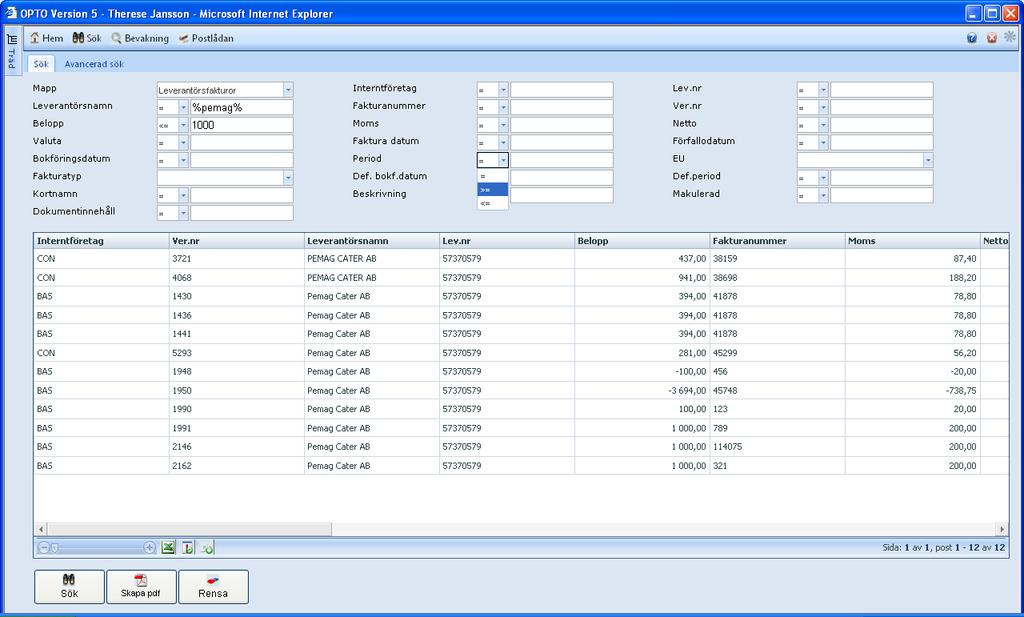Screen dimensions: 1024x617
Task: Open the Fakturatyp dropdown
Action: tap(288, 178)
